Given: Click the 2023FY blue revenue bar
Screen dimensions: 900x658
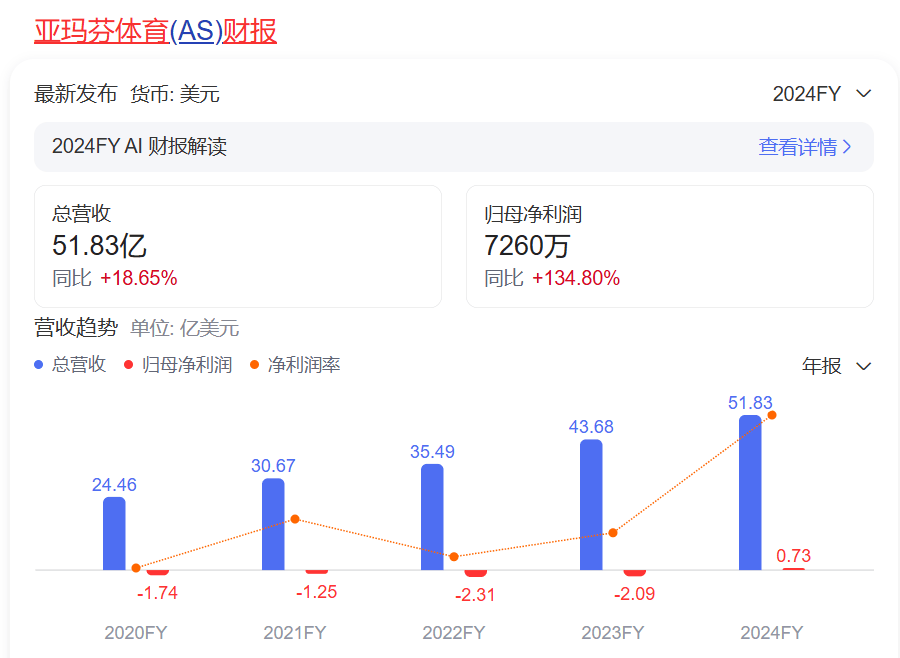Looking at the screenshot, I should 591,505.
